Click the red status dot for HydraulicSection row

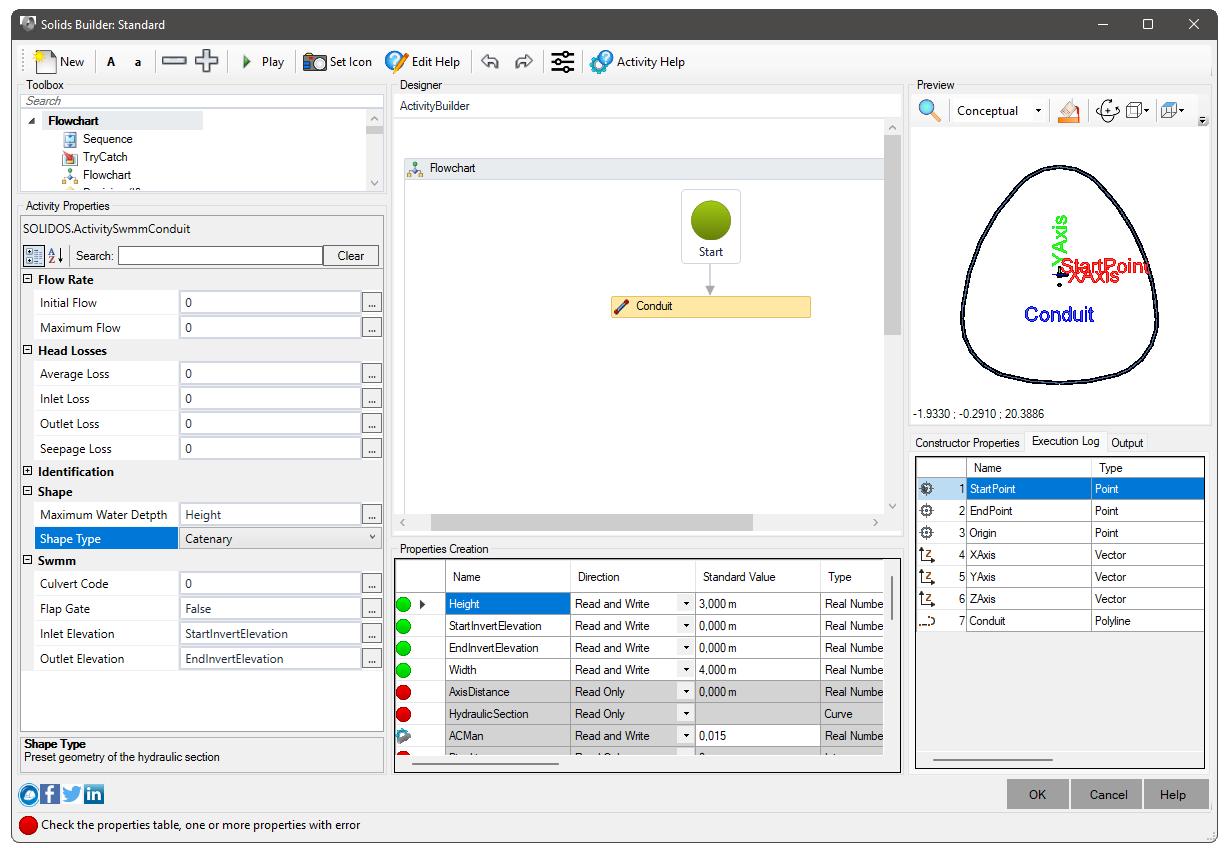coord(404,714)
